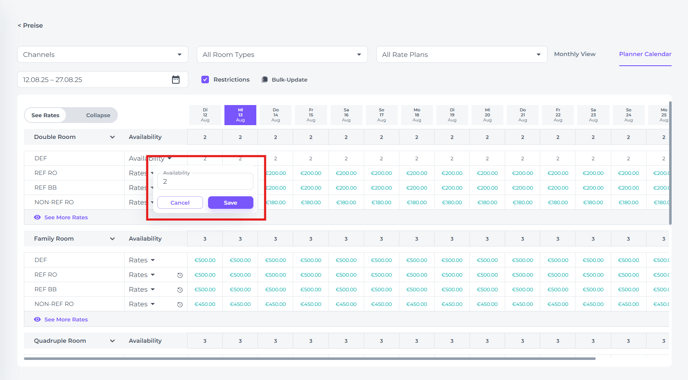Select the Mo 18 Aug date column header
688x380 pixels.
(x=416, y=115)
